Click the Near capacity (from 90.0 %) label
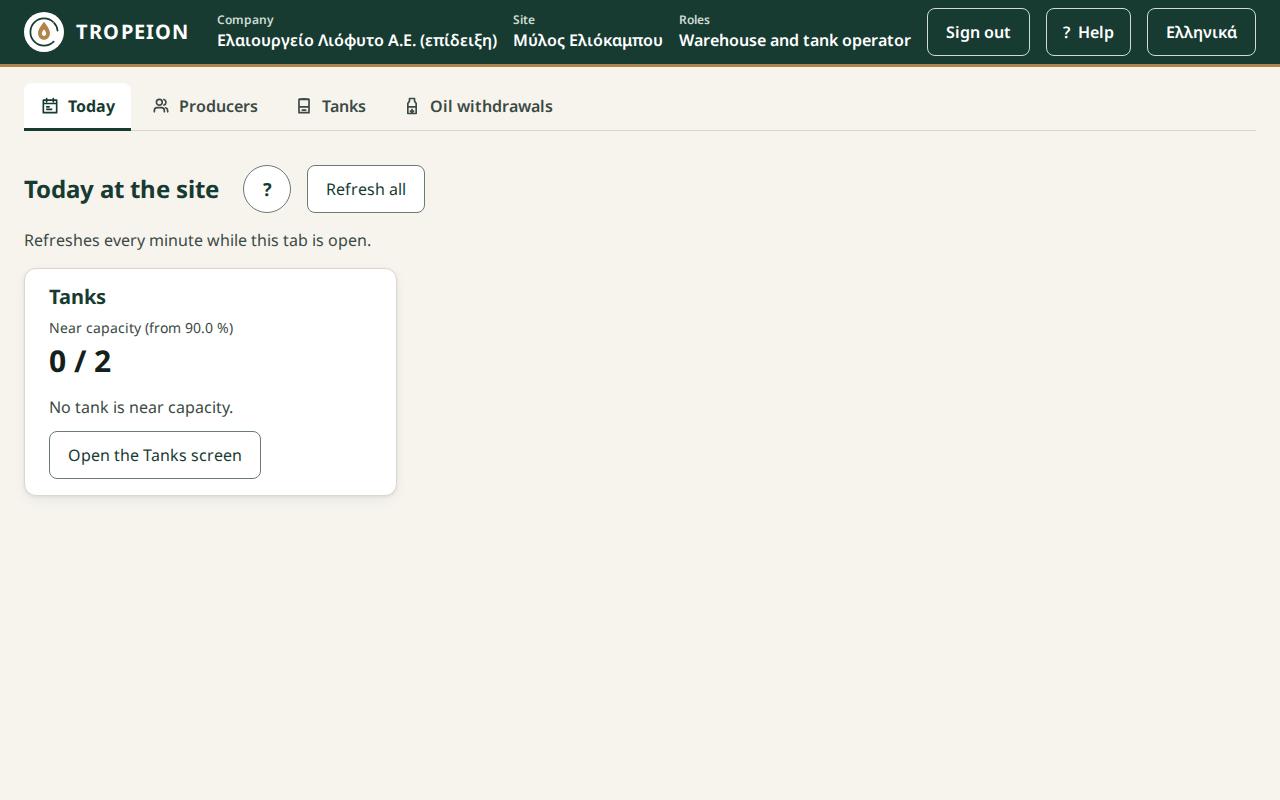The image size is (1280, 800). coord(141,328)
